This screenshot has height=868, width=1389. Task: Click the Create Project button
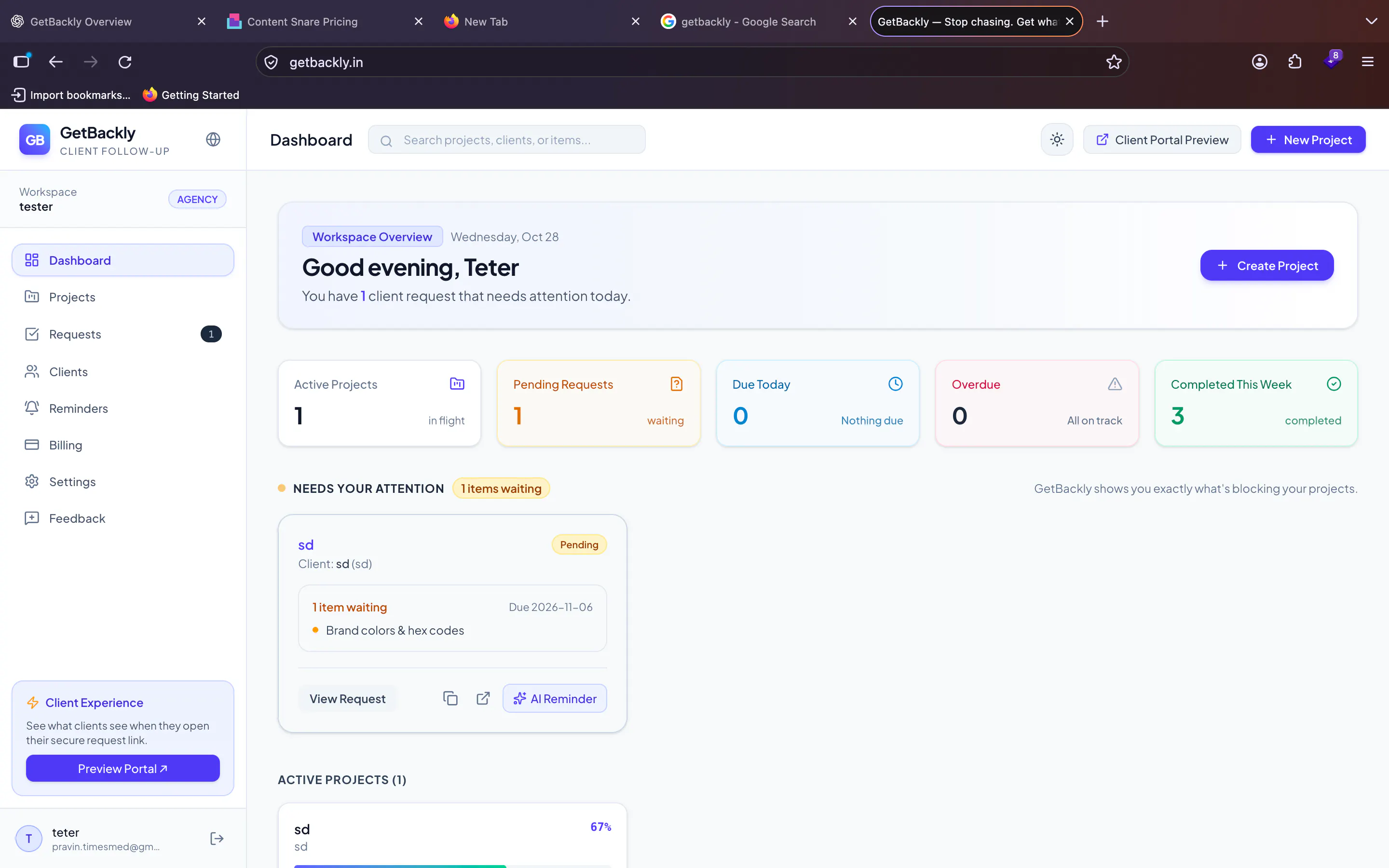pos(1267,265)
